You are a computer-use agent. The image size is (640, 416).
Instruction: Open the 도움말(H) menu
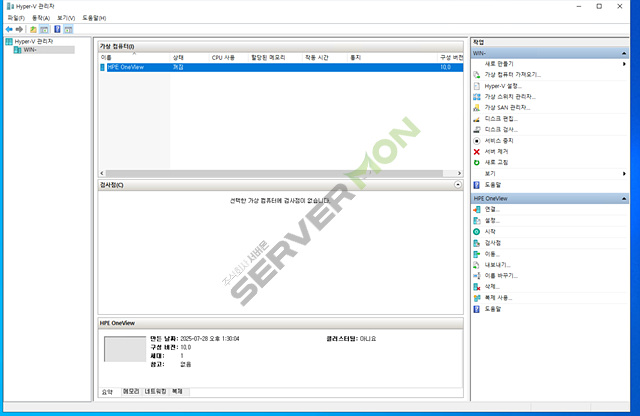pyautogui.click(x=94, y=18)
